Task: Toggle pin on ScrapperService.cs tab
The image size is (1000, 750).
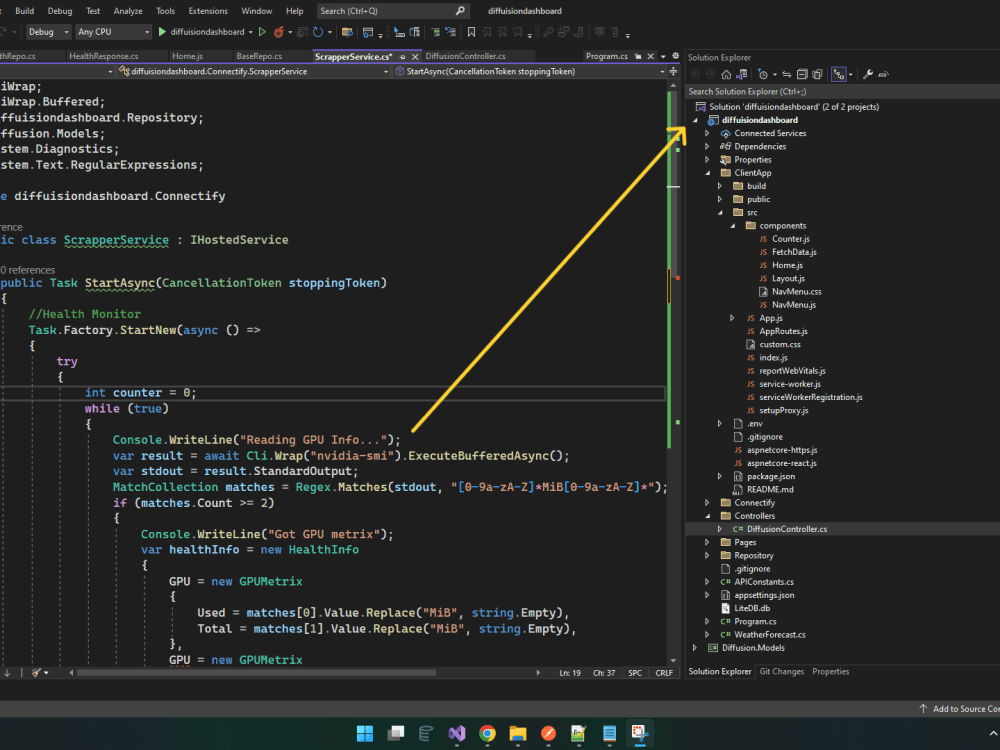Action: point(403,57)
